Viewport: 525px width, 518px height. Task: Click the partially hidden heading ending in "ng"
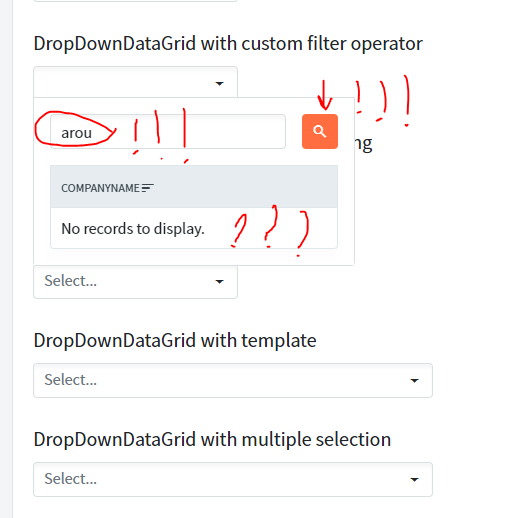[x=364, y=144]
